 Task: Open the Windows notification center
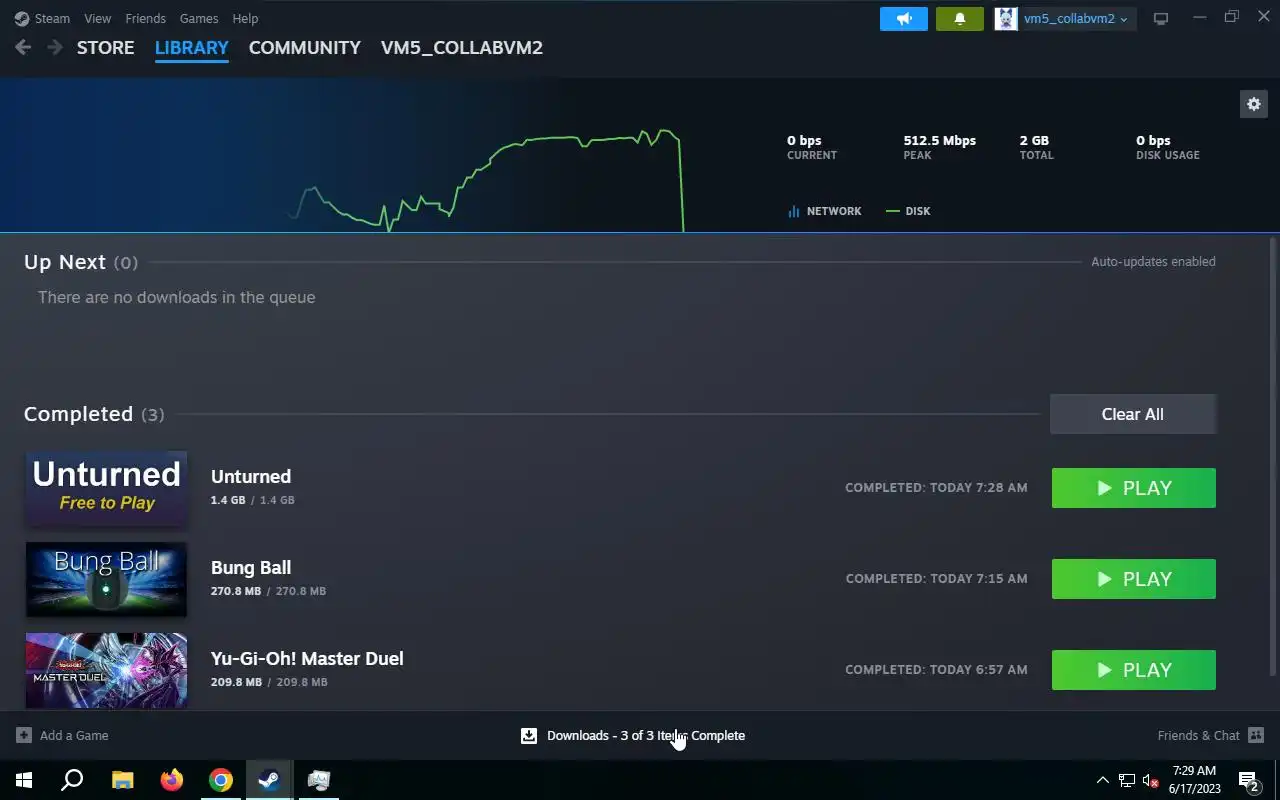point(1248,780)
